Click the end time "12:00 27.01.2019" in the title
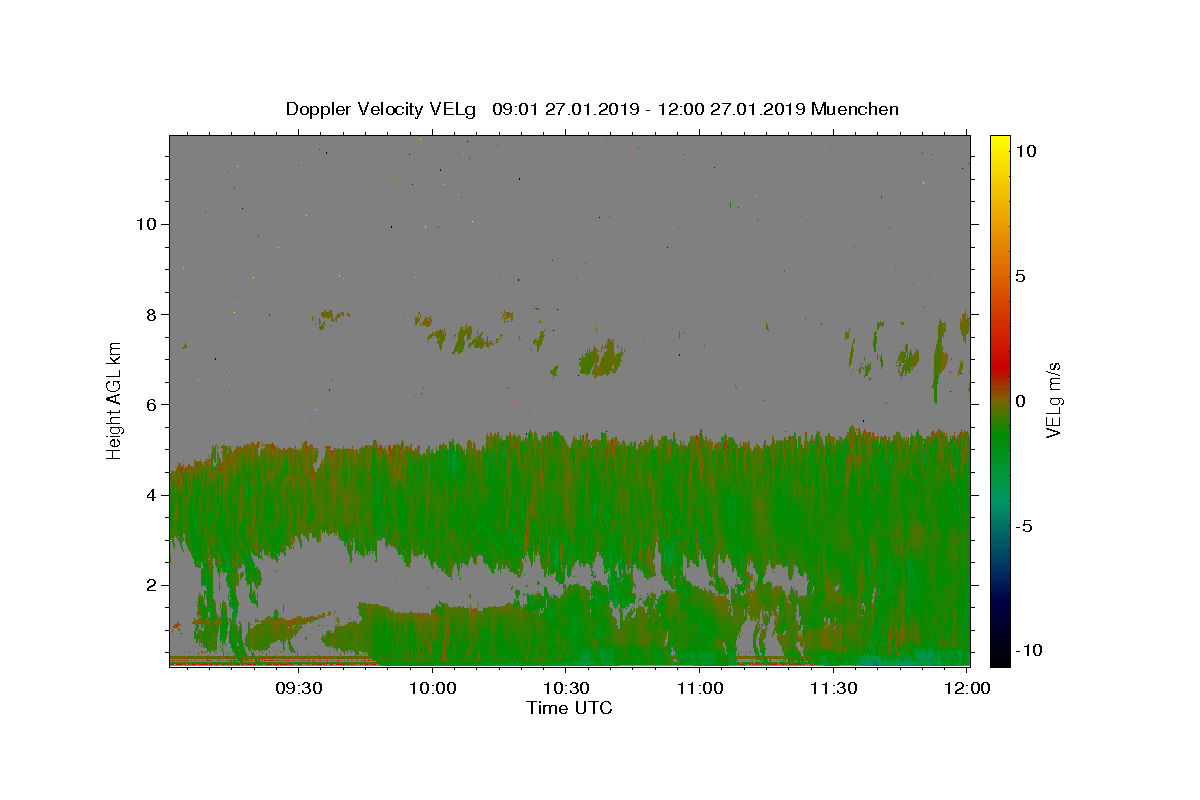This screenshot has width=1200, height=800. (x=730, y=109)
